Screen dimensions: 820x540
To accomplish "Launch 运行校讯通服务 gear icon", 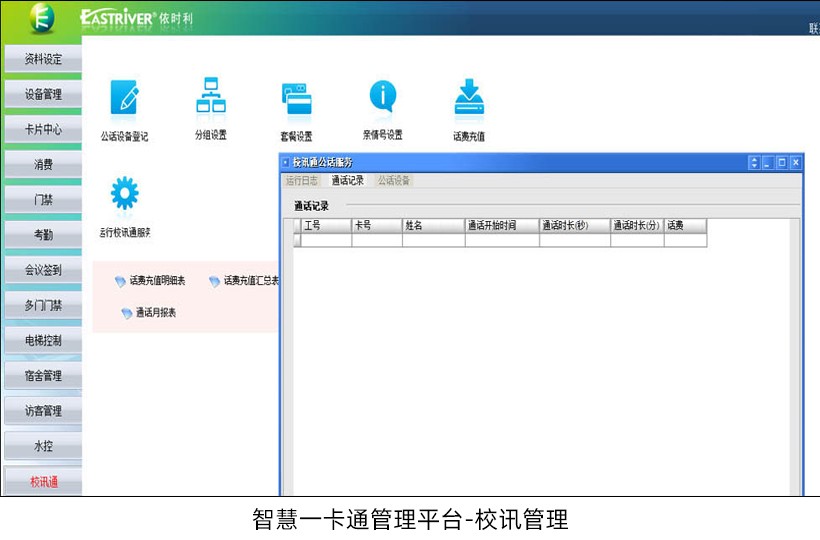I will click(124, 192).
